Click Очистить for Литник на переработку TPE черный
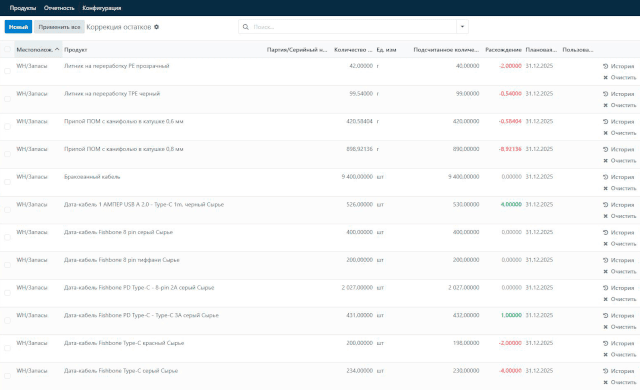The image size is (640, 390). coord(620,105)
